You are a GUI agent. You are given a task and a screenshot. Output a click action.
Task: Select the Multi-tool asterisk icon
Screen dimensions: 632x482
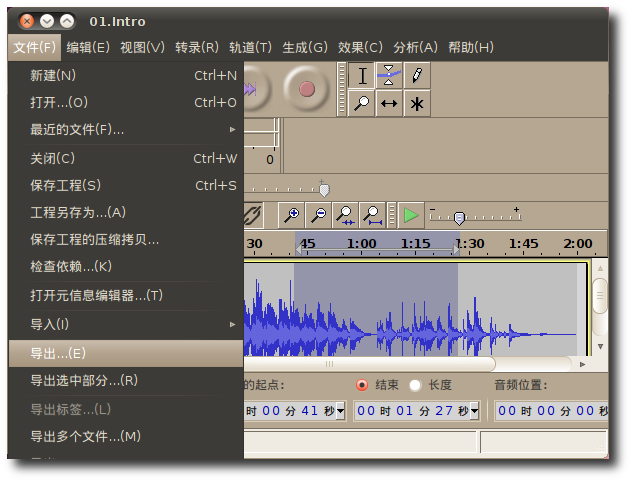417,104
